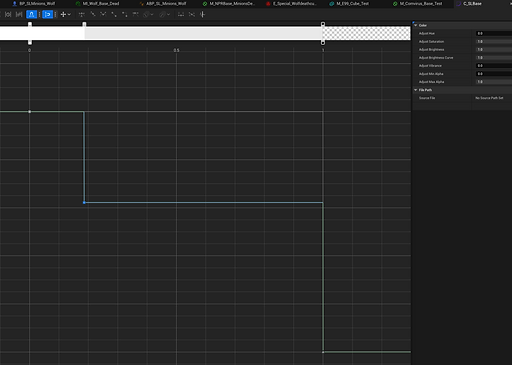Screen dimensions: 512x365
Task: Open the axis snapping dropdown arrow
Action: click(69, 14)
